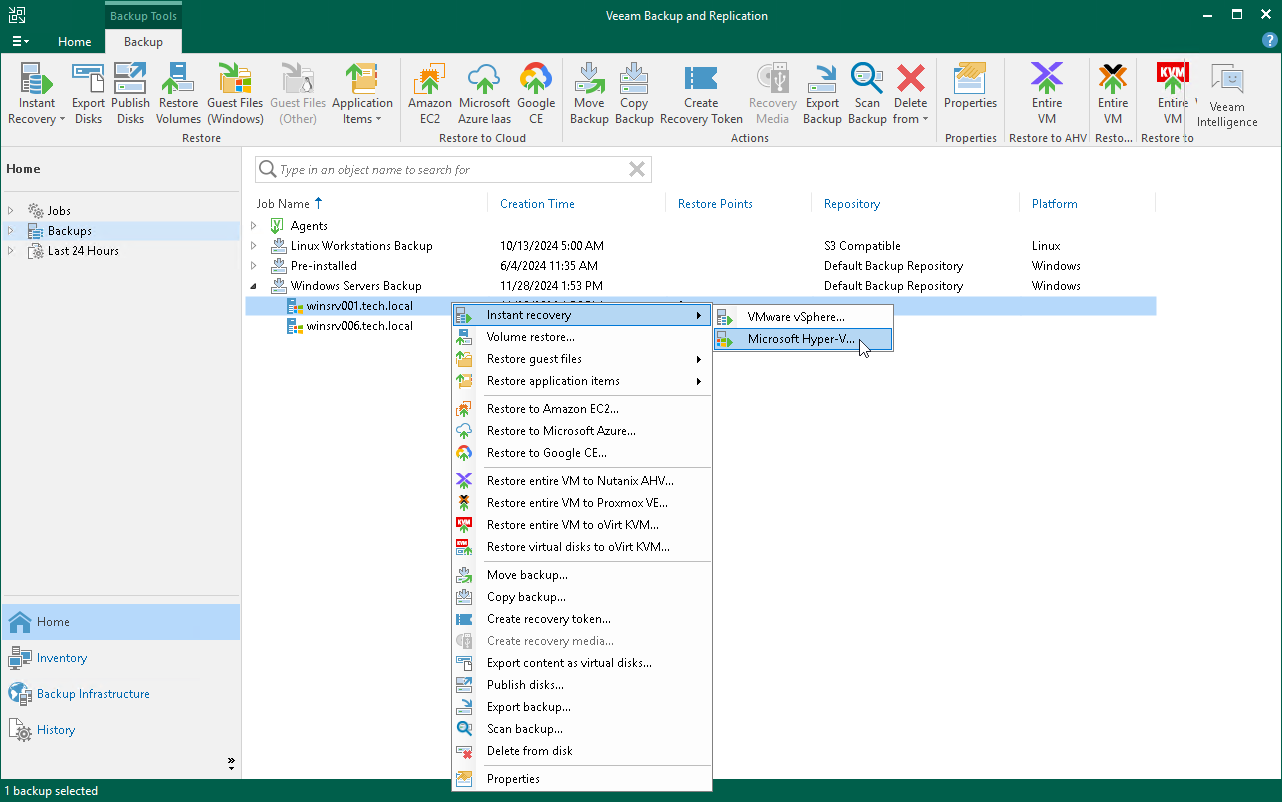Click the object name search field
This screenshot has width=1282, height=802.
click(x=452, y=169)
